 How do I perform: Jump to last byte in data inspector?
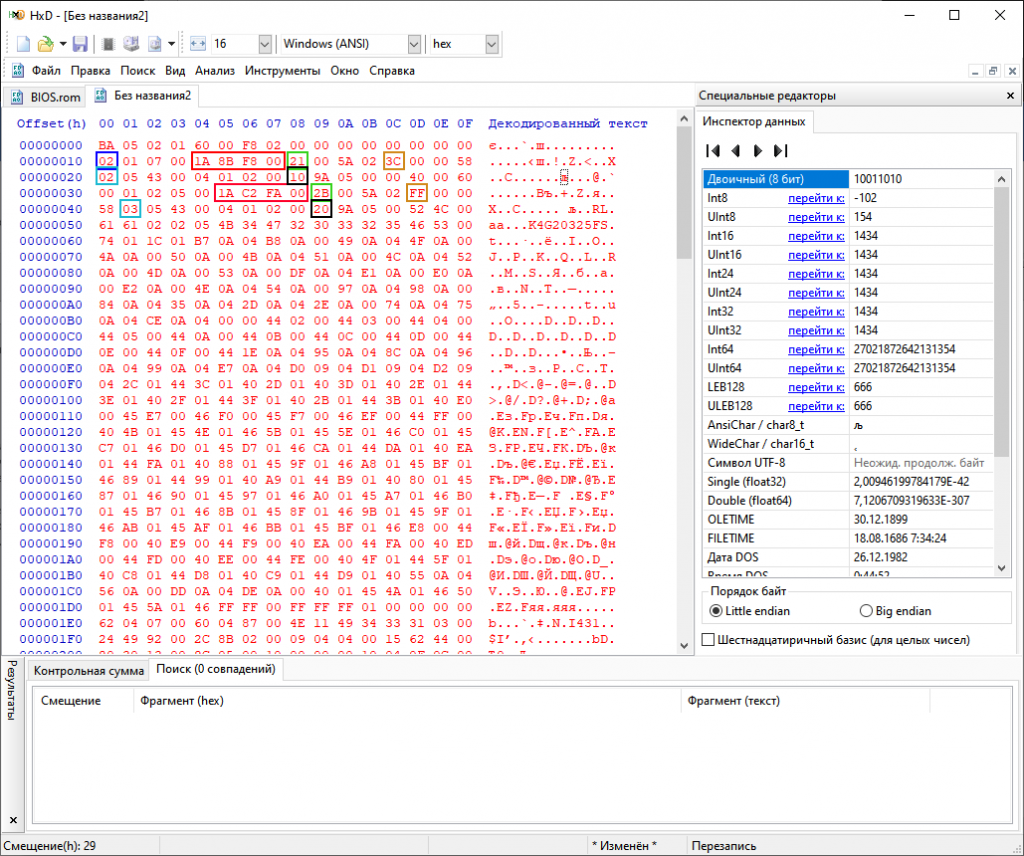click(x=780, y=151)
